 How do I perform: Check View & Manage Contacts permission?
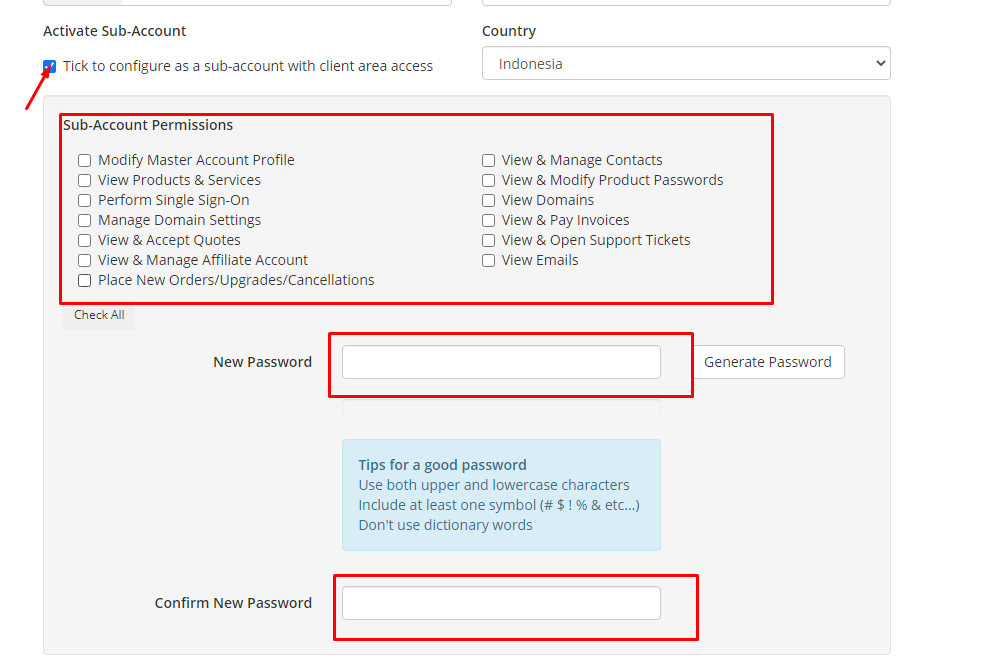489,161
